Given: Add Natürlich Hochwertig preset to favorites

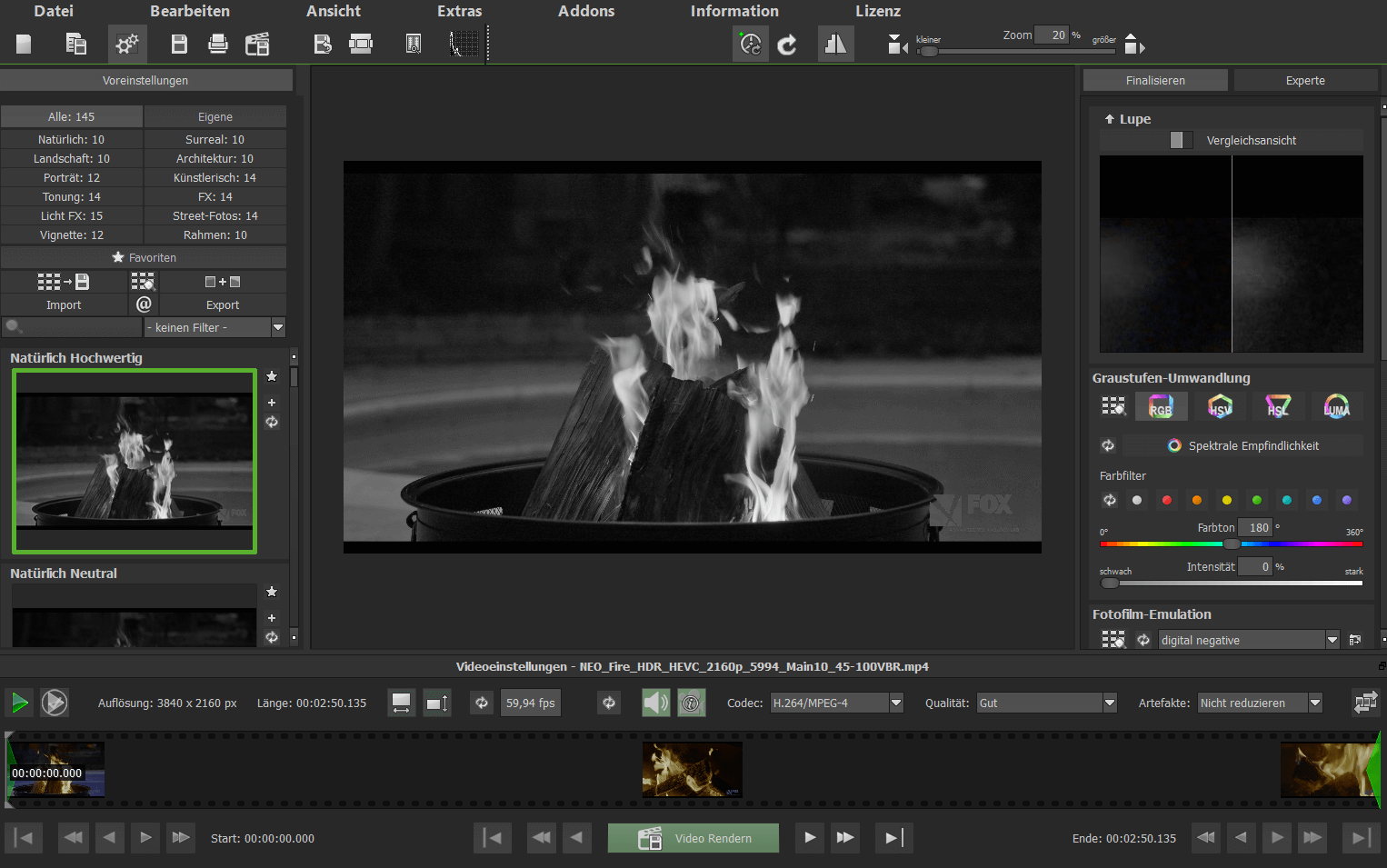Looking at the screenshot, I should coord(272,376).
